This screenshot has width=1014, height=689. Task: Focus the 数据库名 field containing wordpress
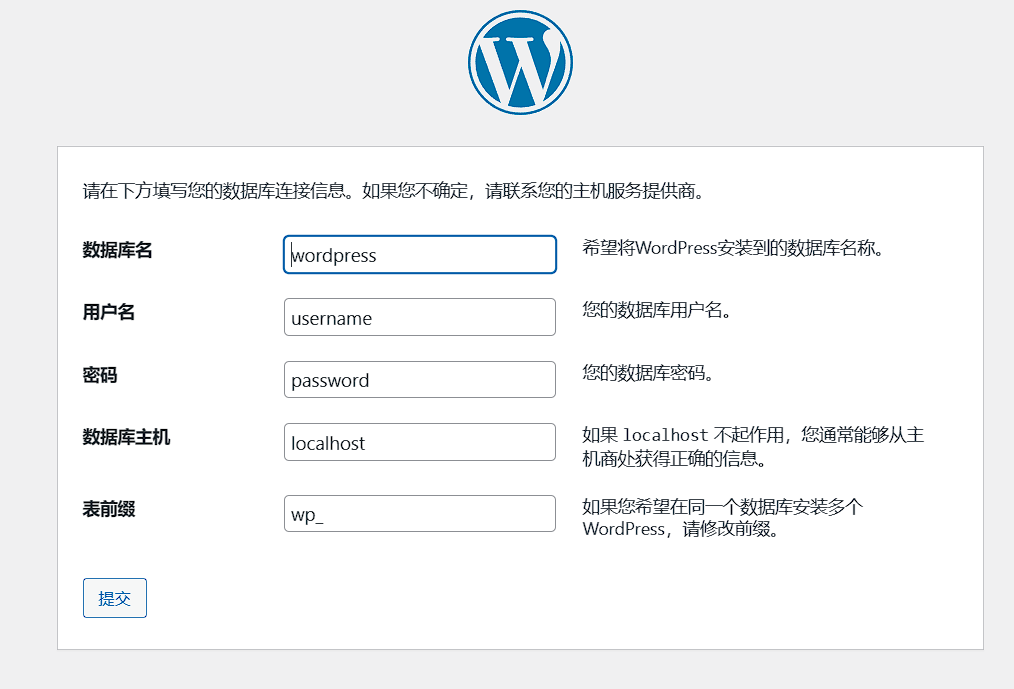(420, 254)
